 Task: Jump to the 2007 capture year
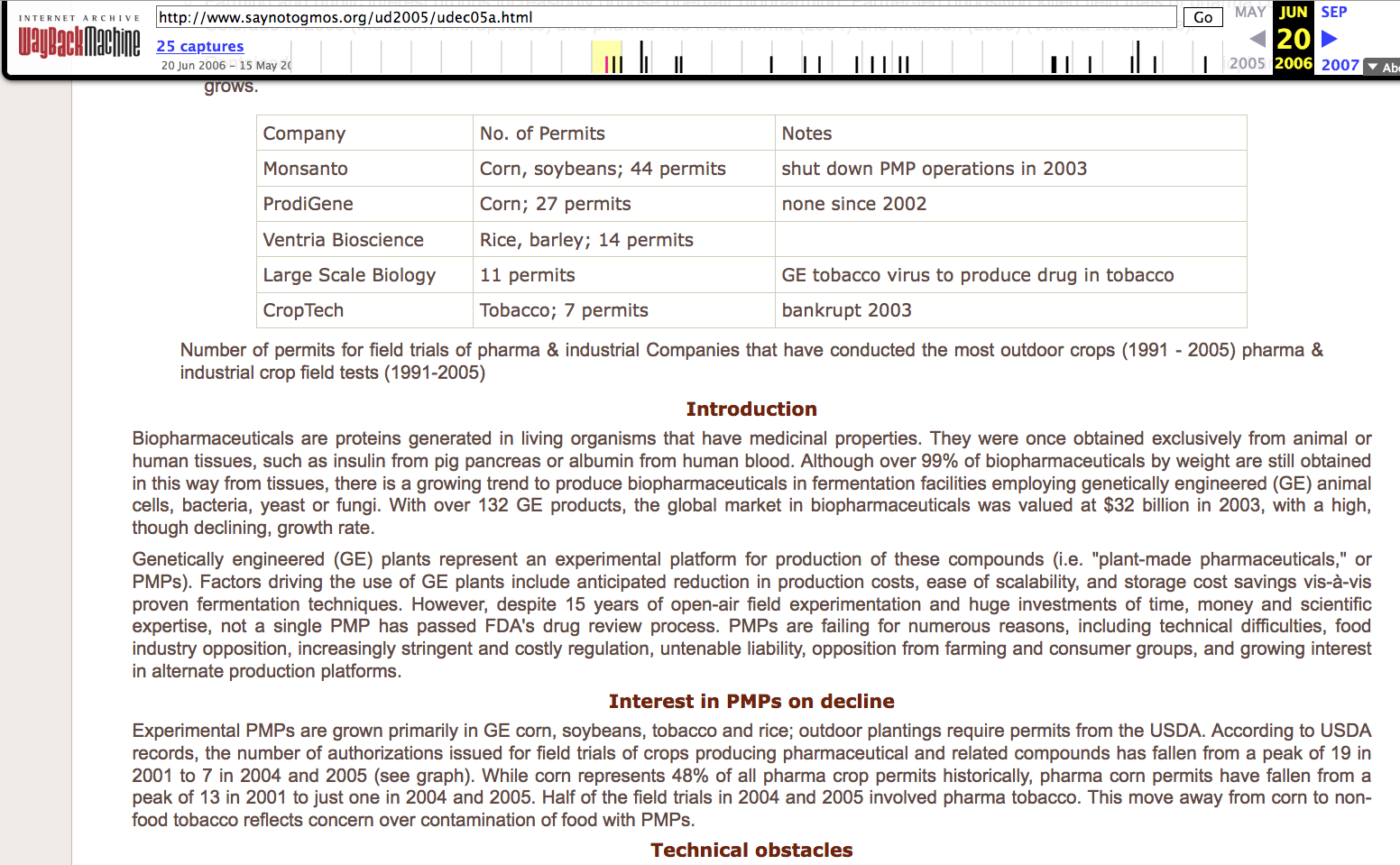tap(1340, 65)
